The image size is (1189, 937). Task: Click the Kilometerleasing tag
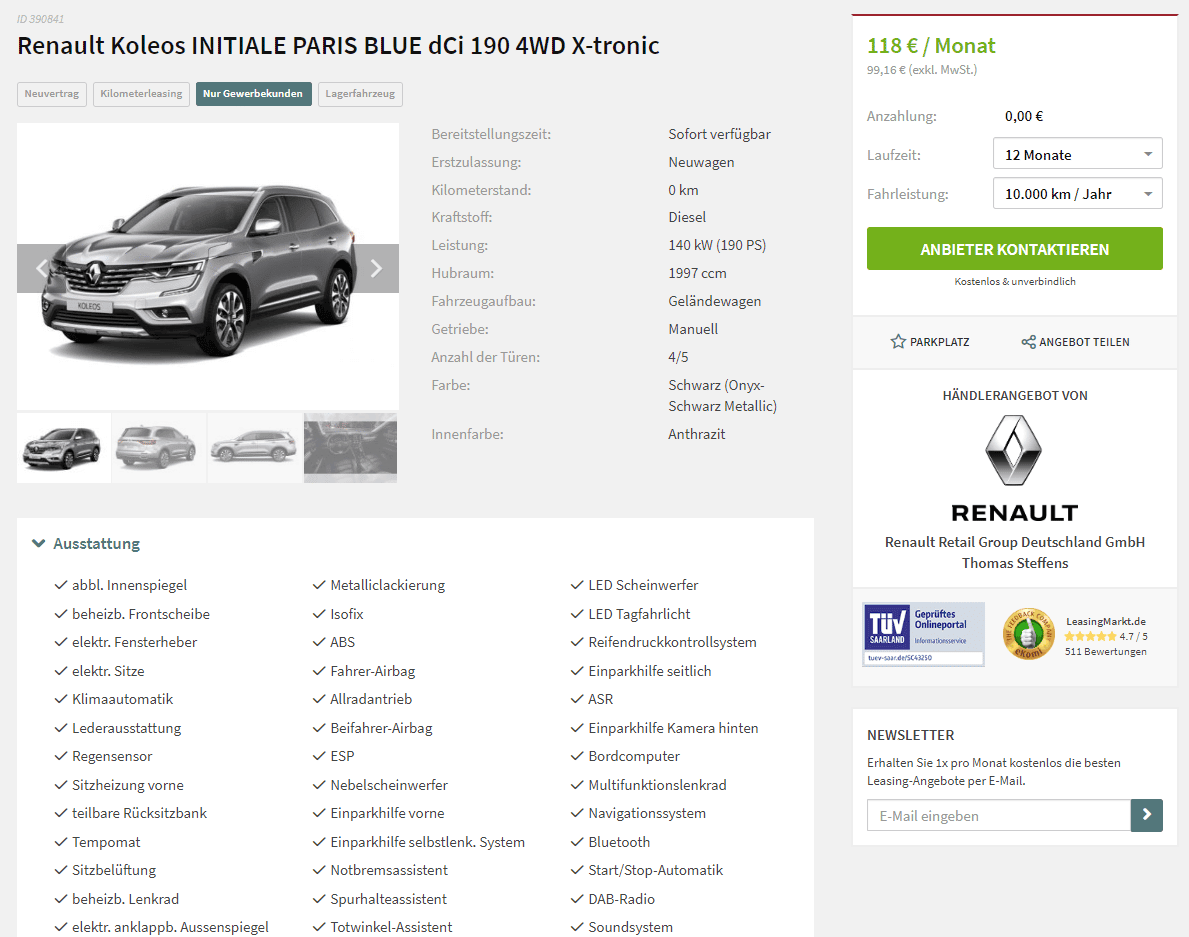pos(141,94)
